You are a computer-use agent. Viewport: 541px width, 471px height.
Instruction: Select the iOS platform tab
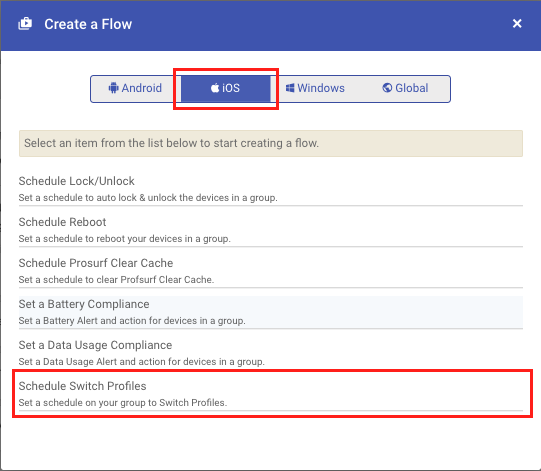click(225, 89)
